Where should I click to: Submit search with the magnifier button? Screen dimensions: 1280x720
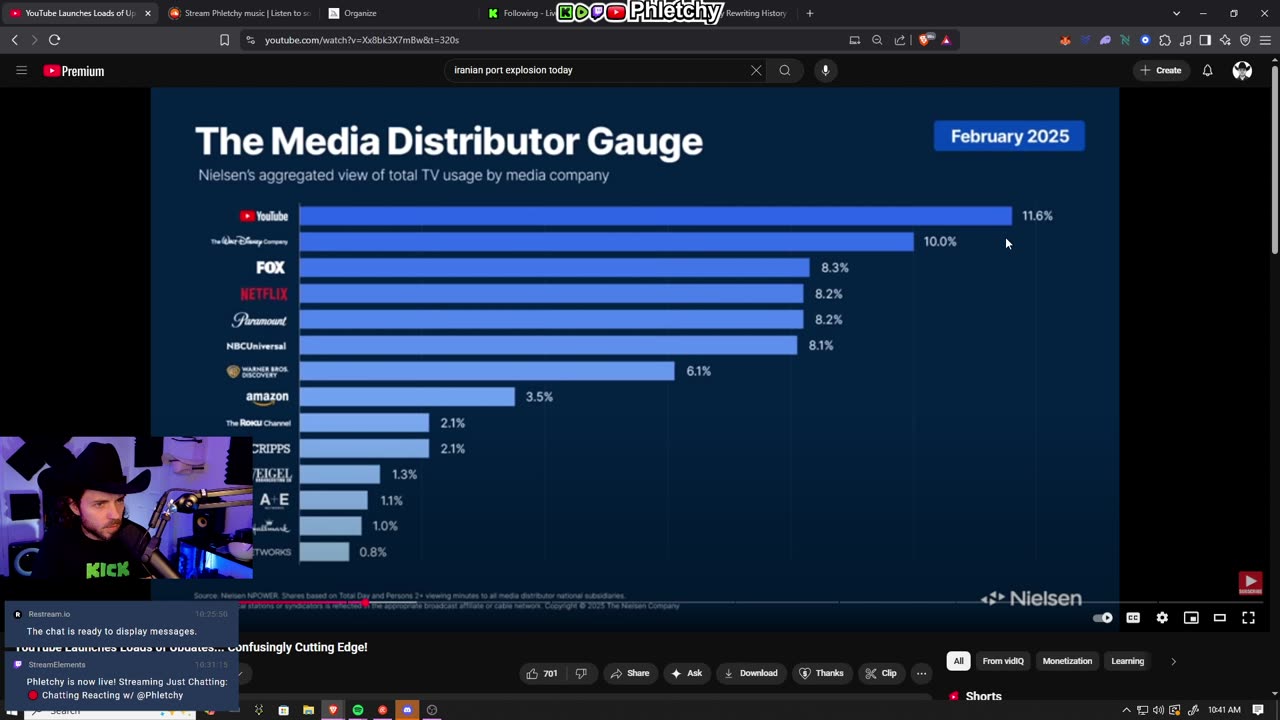click(785, 70)
